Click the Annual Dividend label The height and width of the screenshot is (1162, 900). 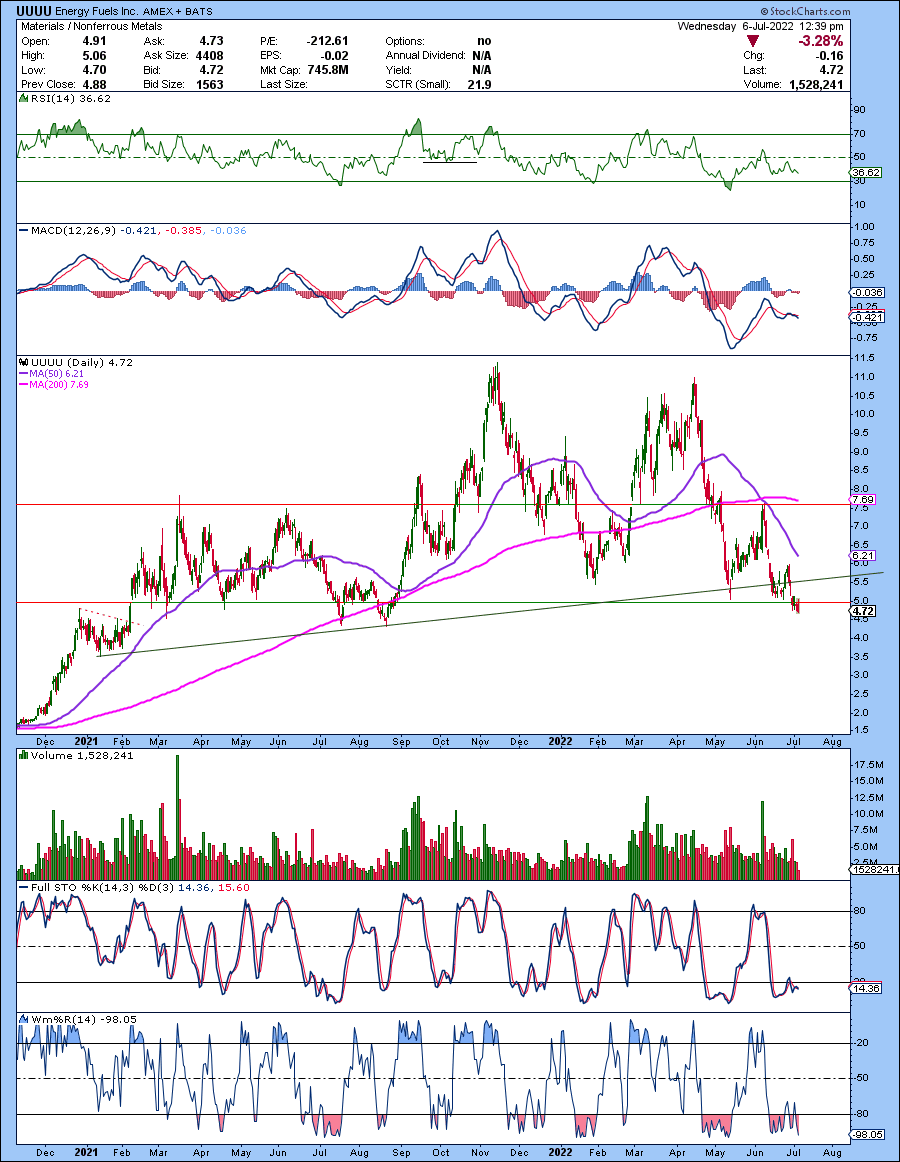tap(425, 56)
